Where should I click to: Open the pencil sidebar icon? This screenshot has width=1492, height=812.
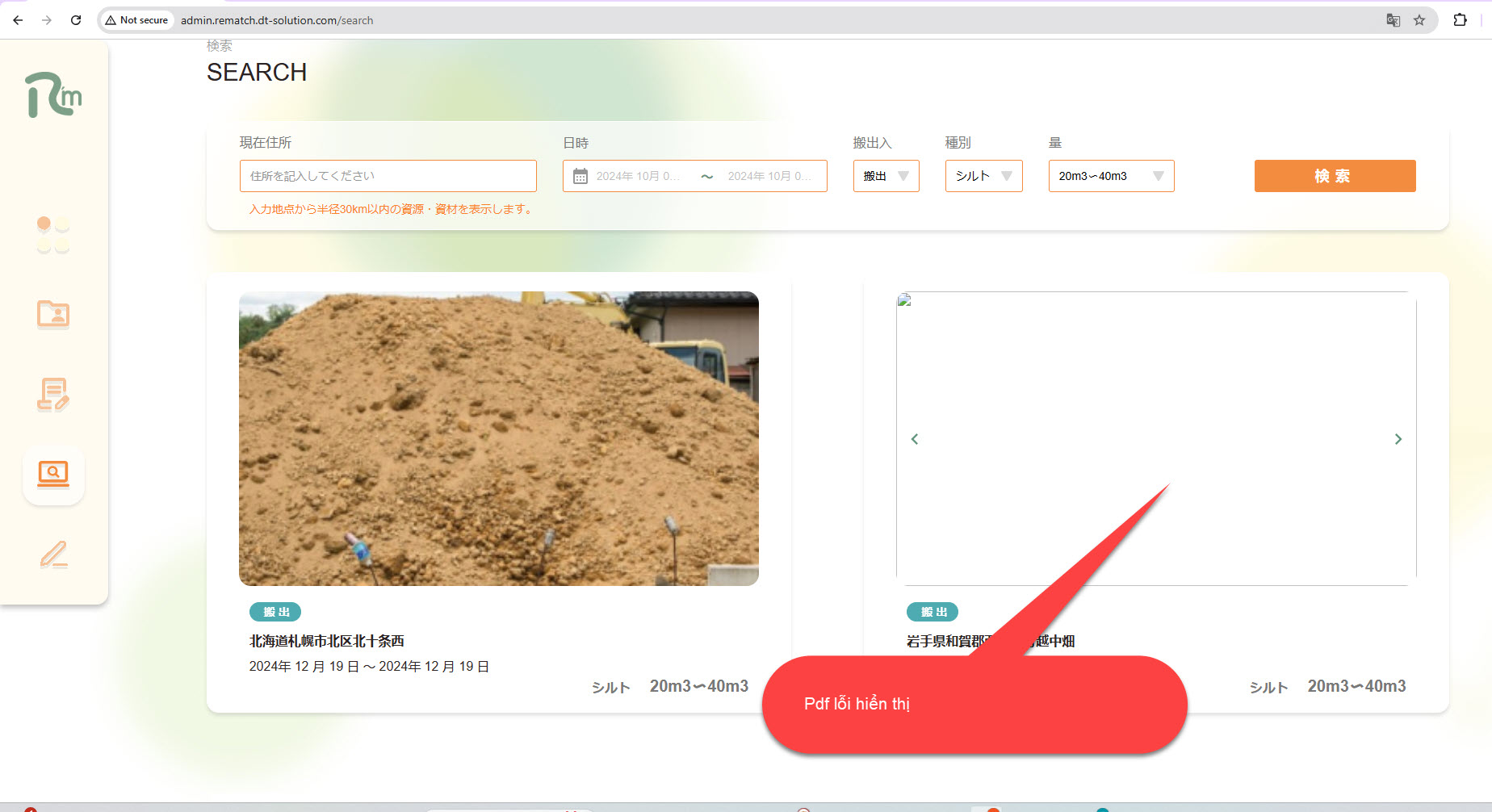click(53, 555)
